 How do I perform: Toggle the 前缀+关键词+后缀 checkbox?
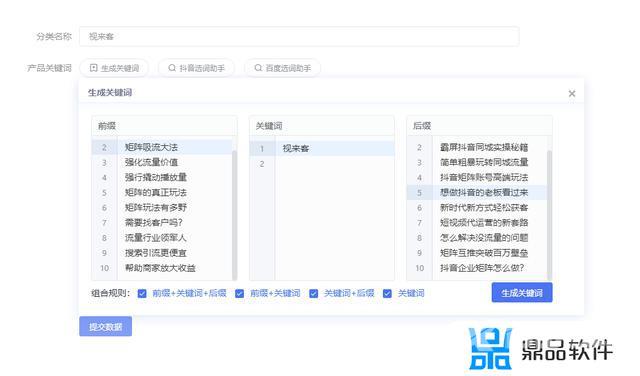[142, 294]
